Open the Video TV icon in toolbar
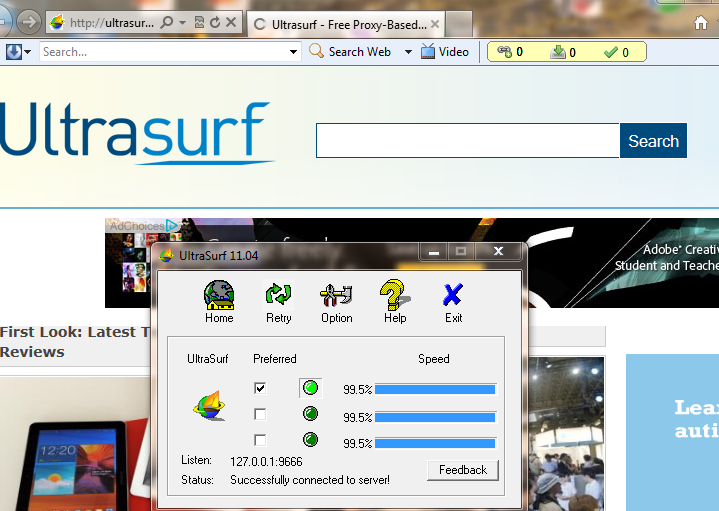719x511 pixels. (x=428, y=51)
